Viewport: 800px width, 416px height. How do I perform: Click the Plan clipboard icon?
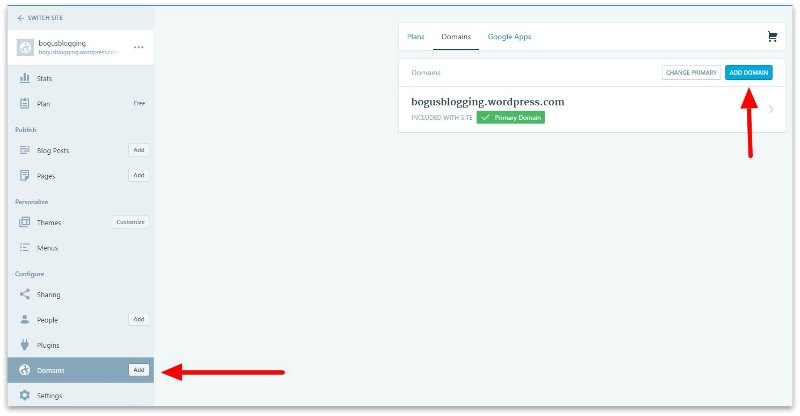point(24,103)
